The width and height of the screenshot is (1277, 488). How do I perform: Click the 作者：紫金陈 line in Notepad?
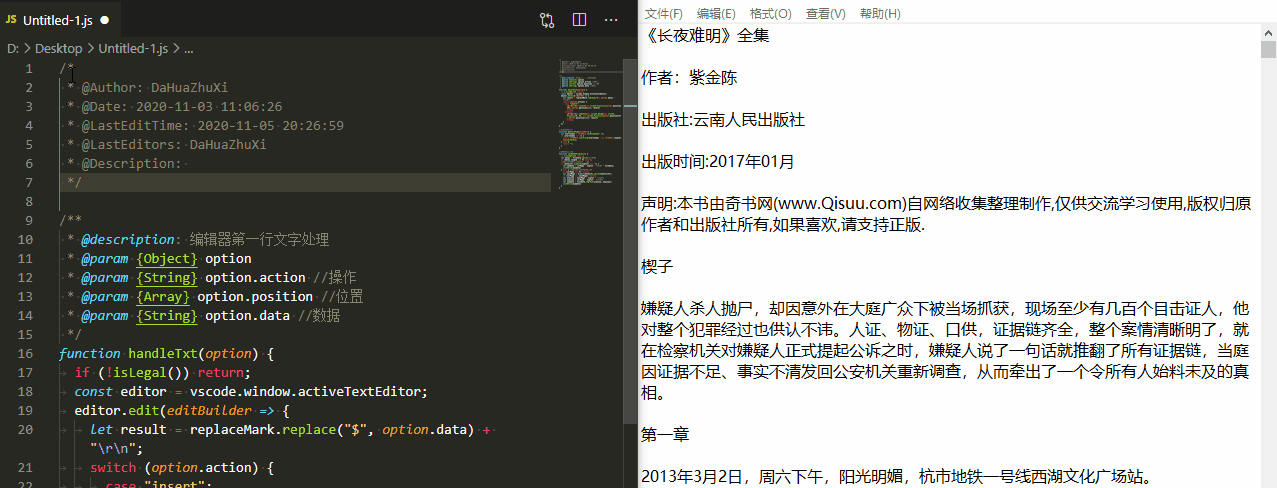tap(689, 78)
